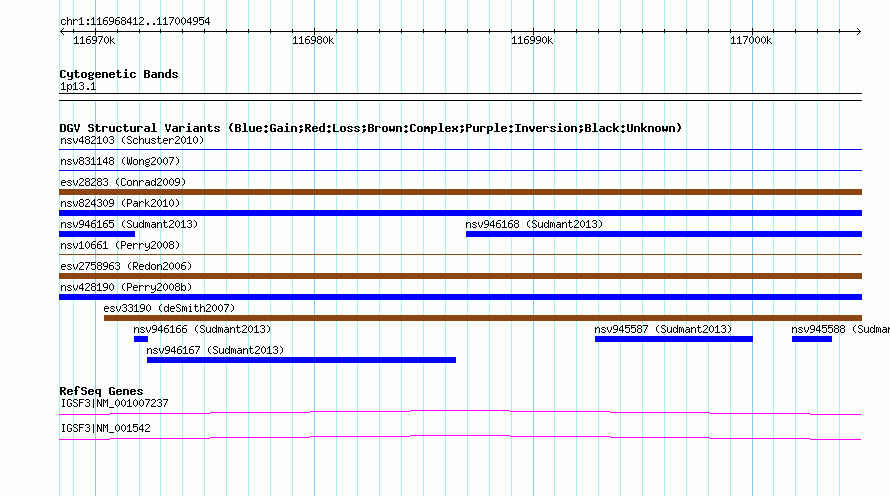Click the ruler's right arrow end
Screen dimensions: 890x496
[x=858, y=31]
